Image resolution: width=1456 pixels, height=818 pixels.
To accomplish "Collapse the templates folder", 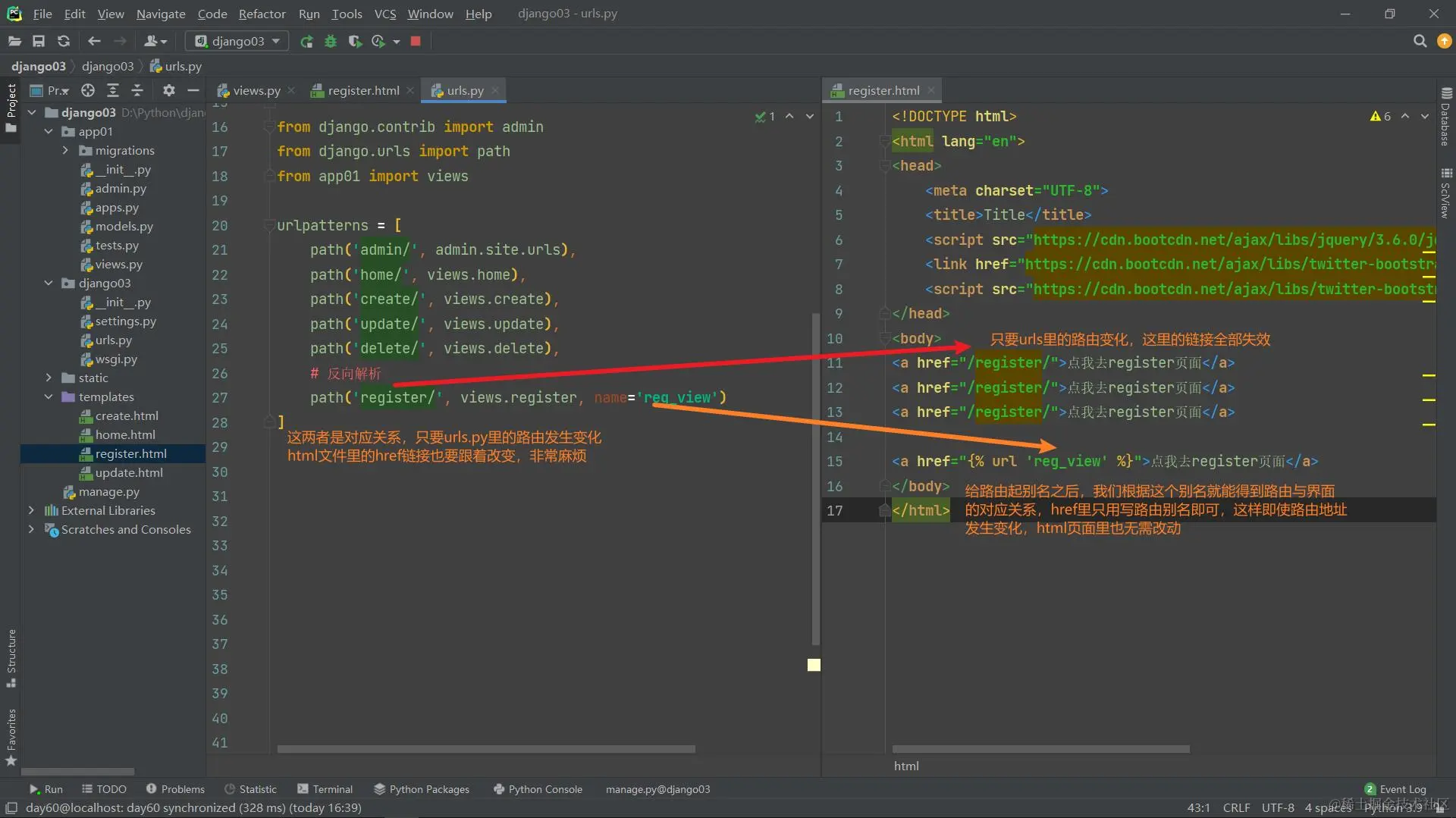I will [49, 397].
